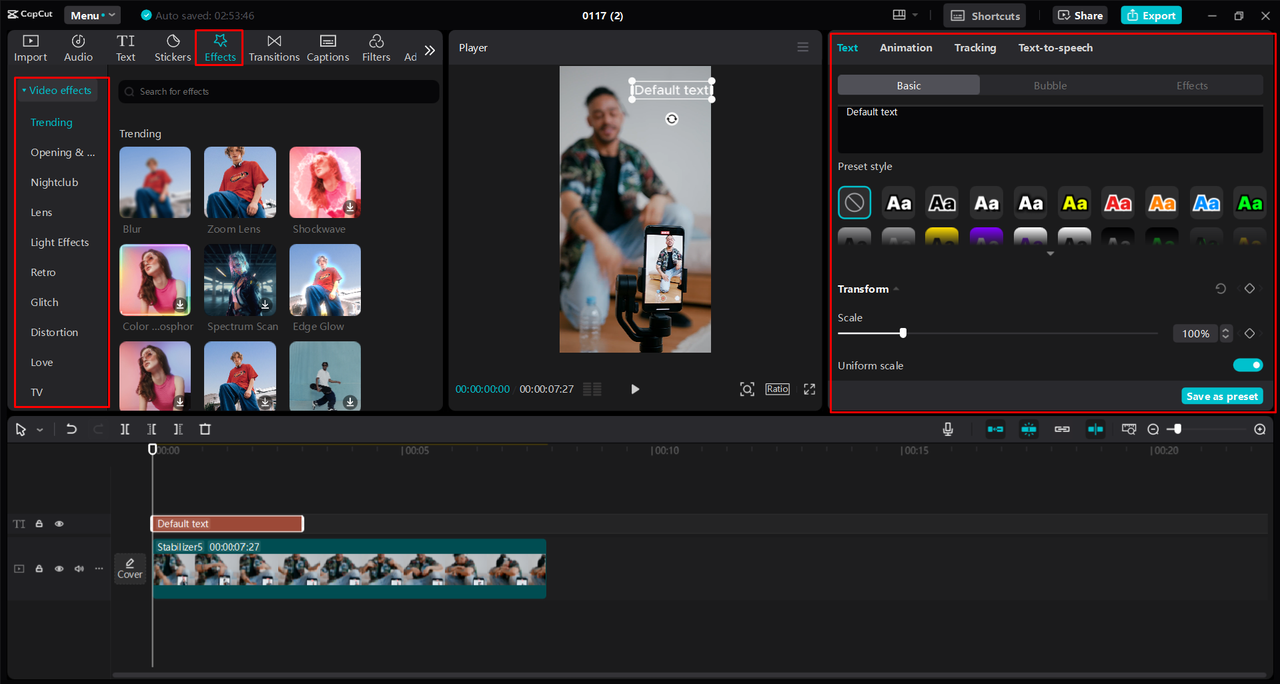Viewport: 1280px width, 684px height.
Task: Open the Audio library tab
Action: click(x=78, y=48)
